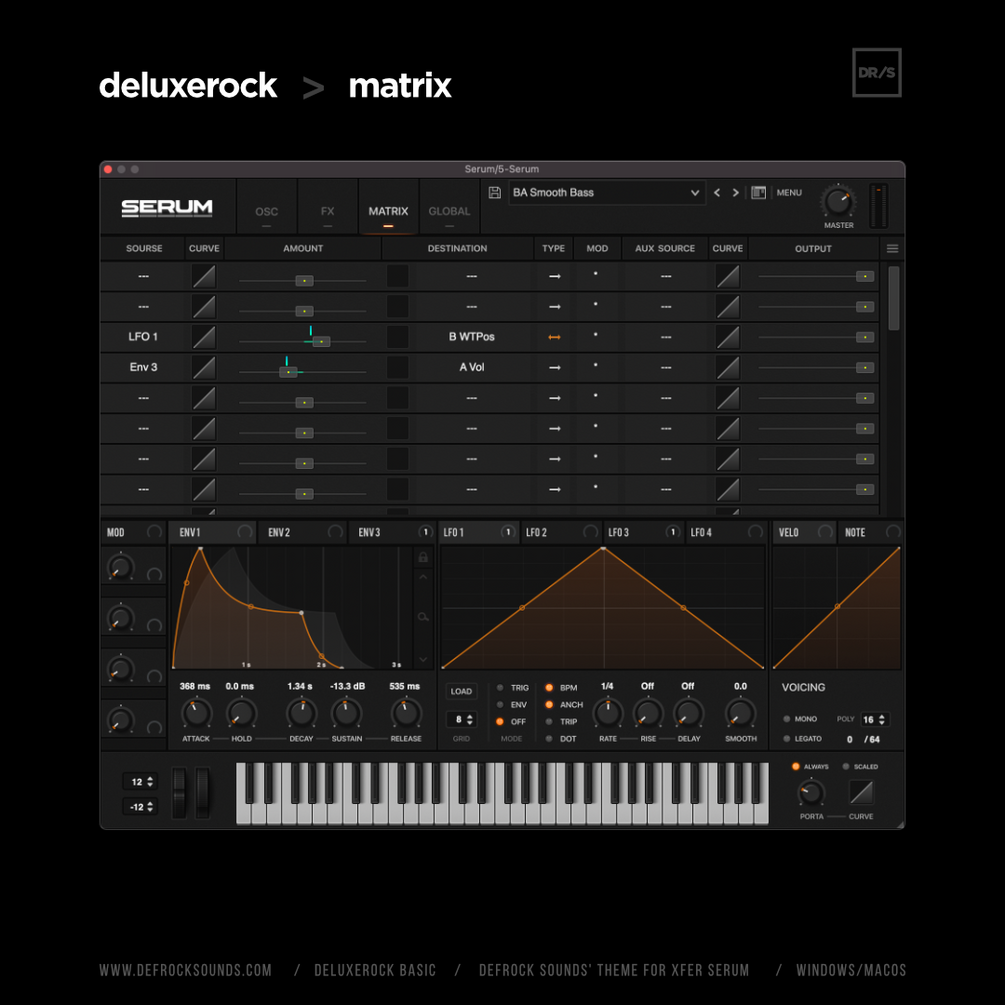The image size is (1005, 1005).
Task: Change pitch bend up stepper 12
Action: (x=140, y=781)
